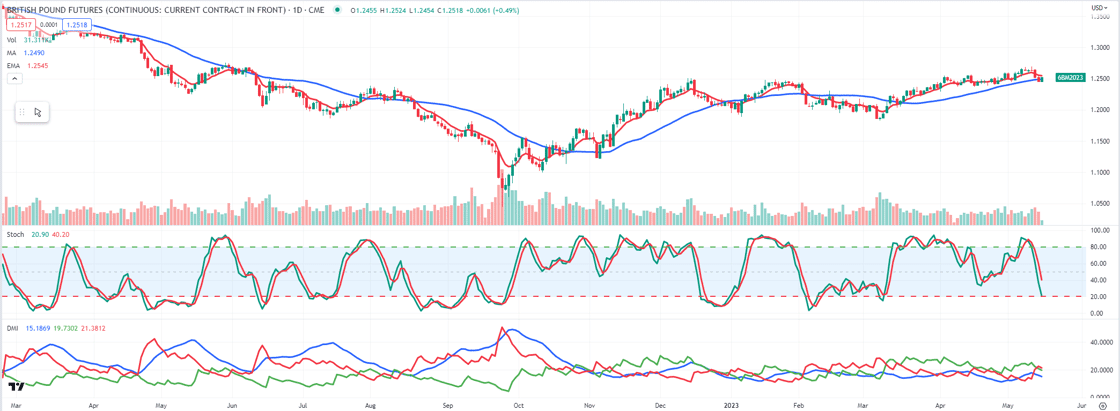The width and height of the screenshot is (1120, 411).
Task: Click the red sell price 1.2517 button
Action: pos(19,24)
